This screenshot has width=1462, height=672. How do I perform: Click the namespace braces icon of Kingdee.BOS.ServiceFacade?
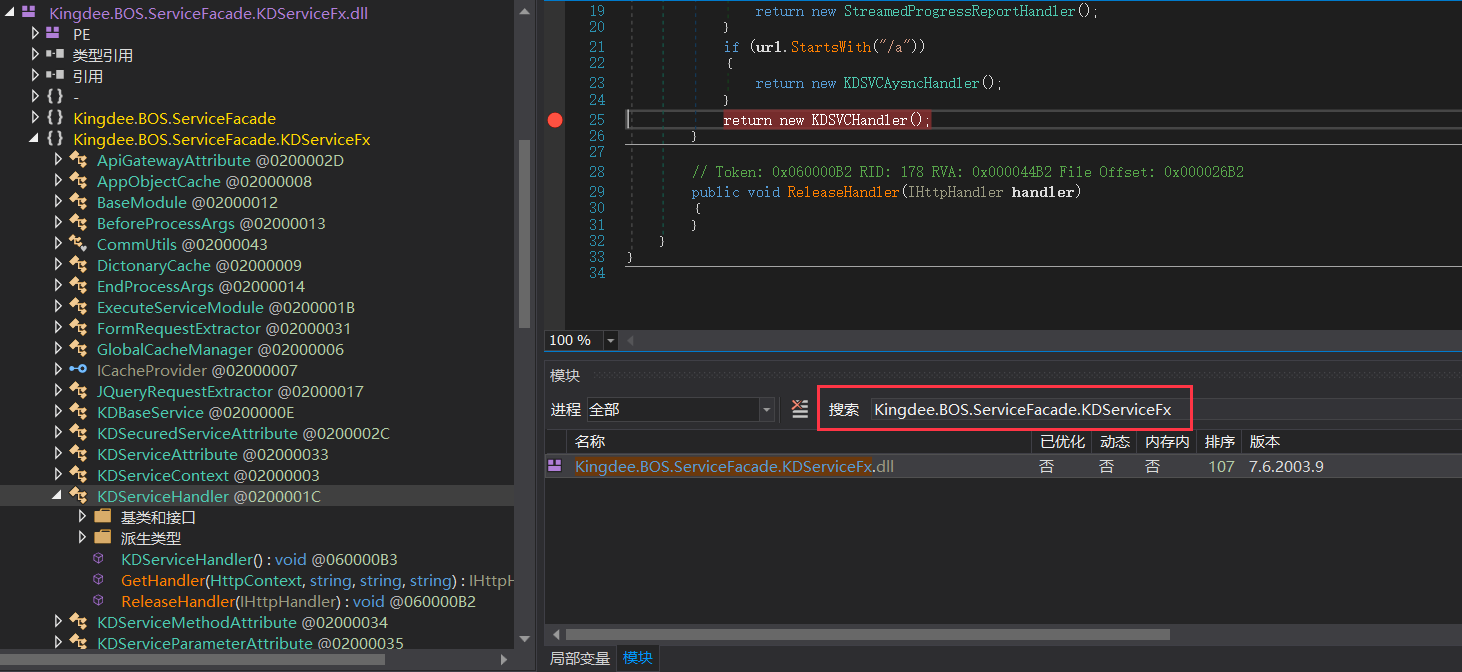(55, 118)
